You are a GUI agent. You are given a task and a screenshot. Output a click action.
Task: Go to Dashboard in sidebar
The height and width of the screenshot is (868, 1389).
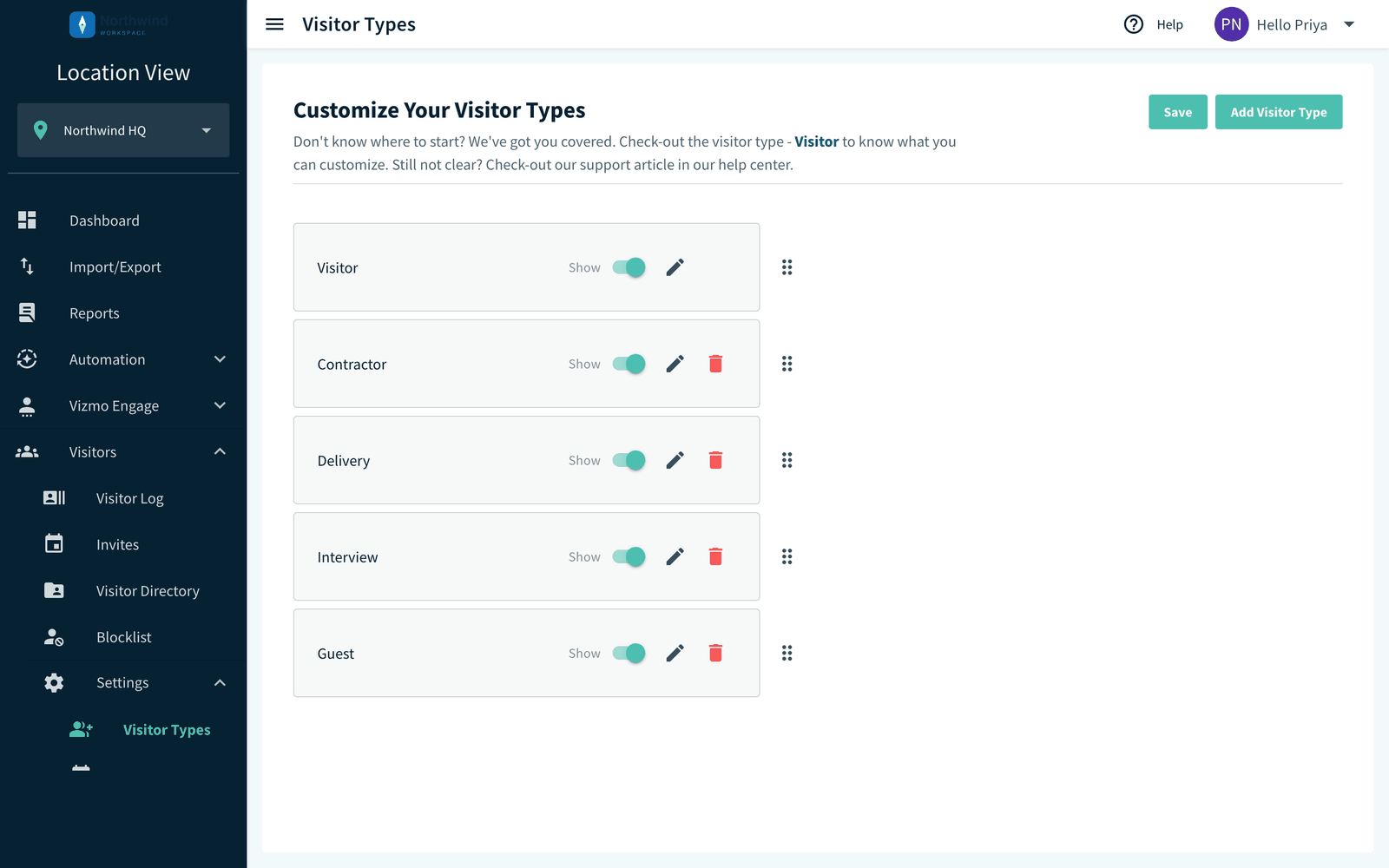(123, 220)
